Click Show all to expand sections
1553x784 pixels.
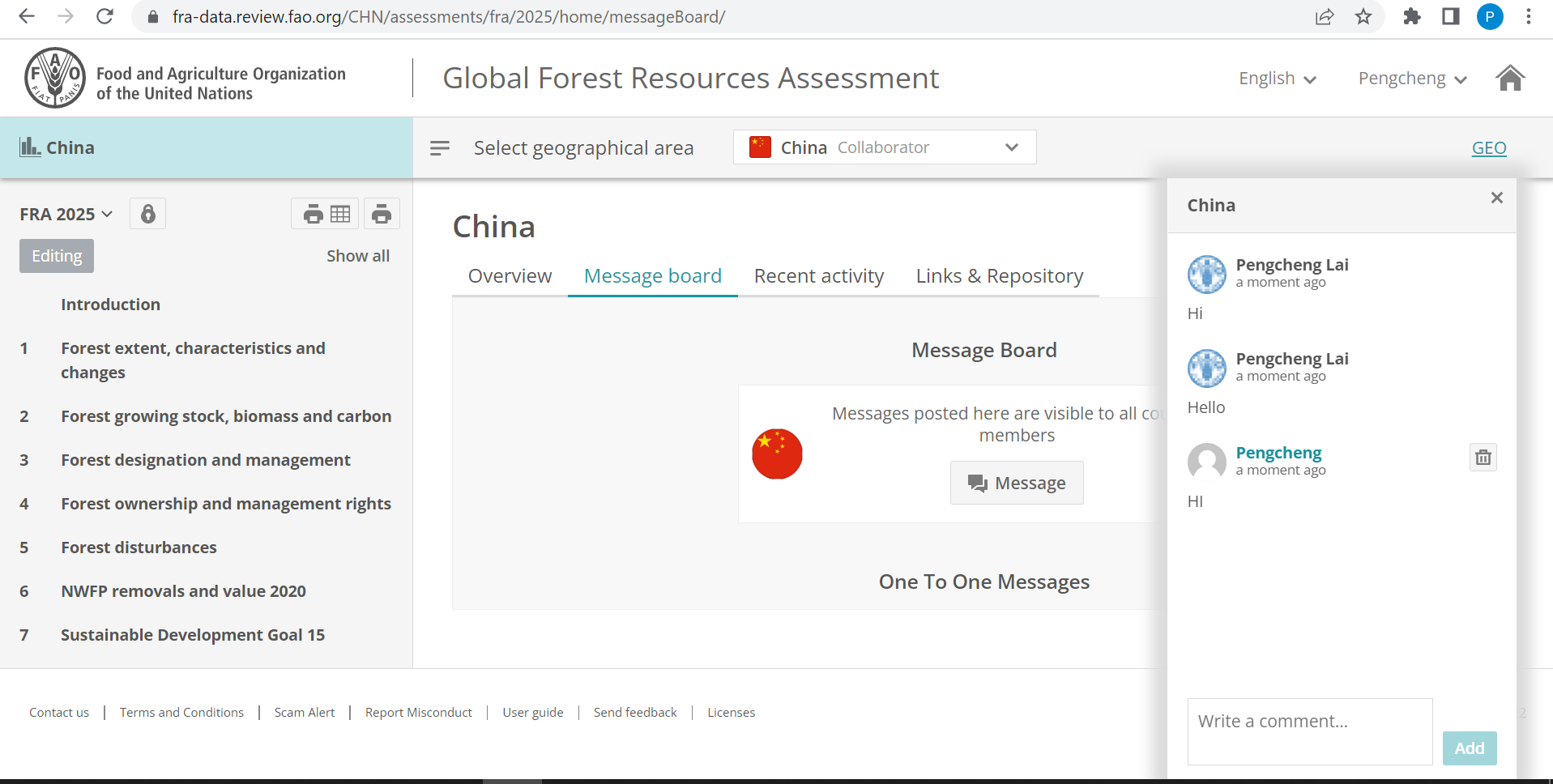357,255
